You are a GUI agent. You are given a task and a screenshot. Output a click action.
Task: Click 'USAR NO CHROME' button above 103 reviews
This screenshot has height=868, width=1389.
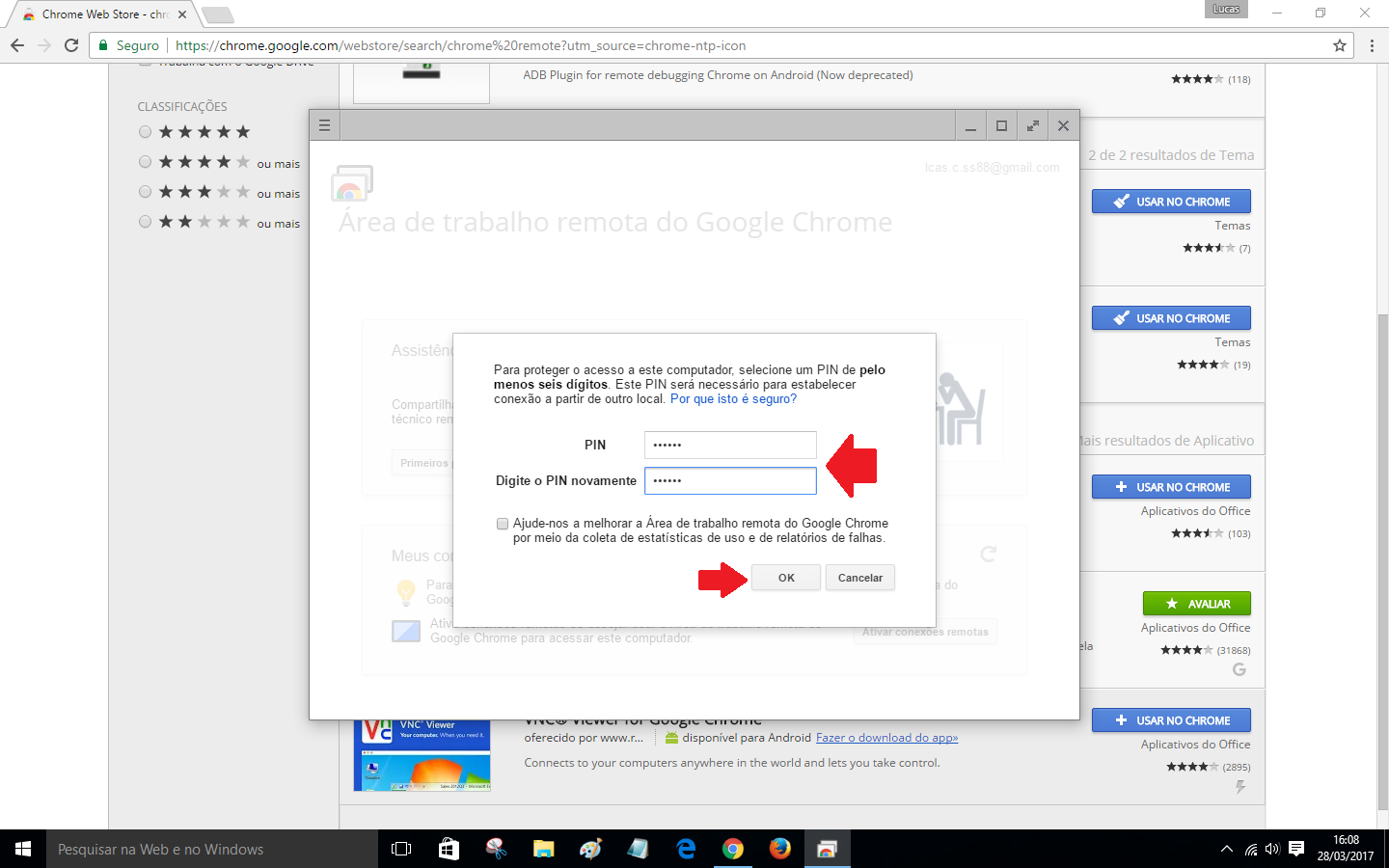[x=1171, y=487]
